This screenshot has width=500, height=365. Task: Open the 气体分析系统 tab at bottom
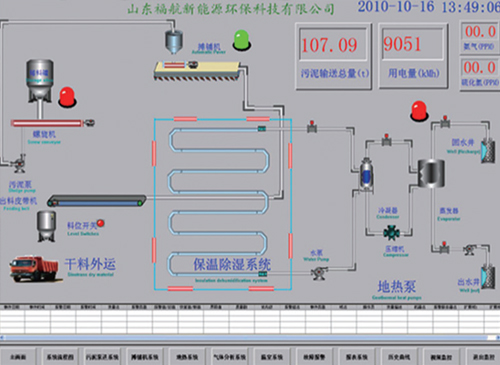229,357
